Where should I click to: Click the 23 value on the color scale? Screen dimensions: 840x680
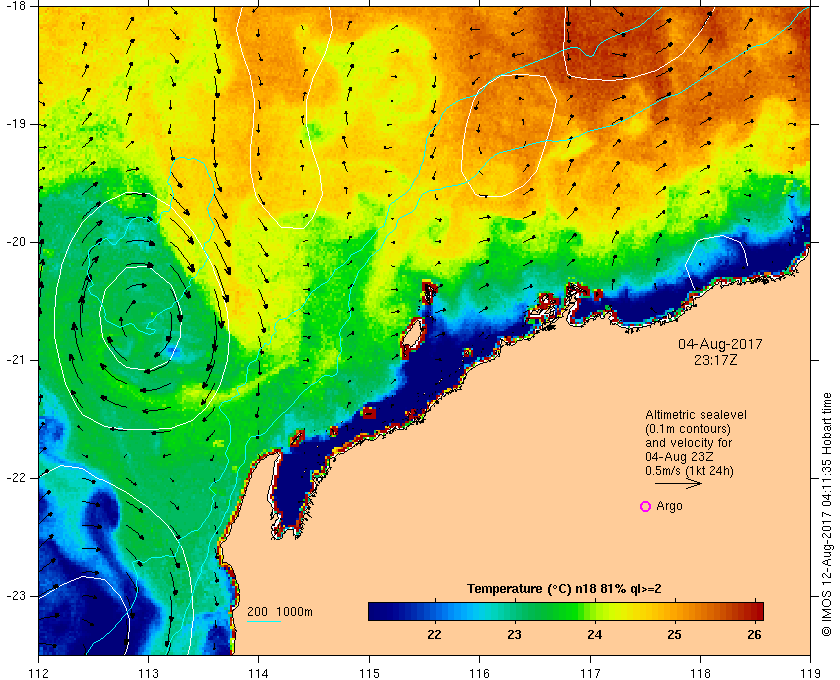click(x=514, y=635)
